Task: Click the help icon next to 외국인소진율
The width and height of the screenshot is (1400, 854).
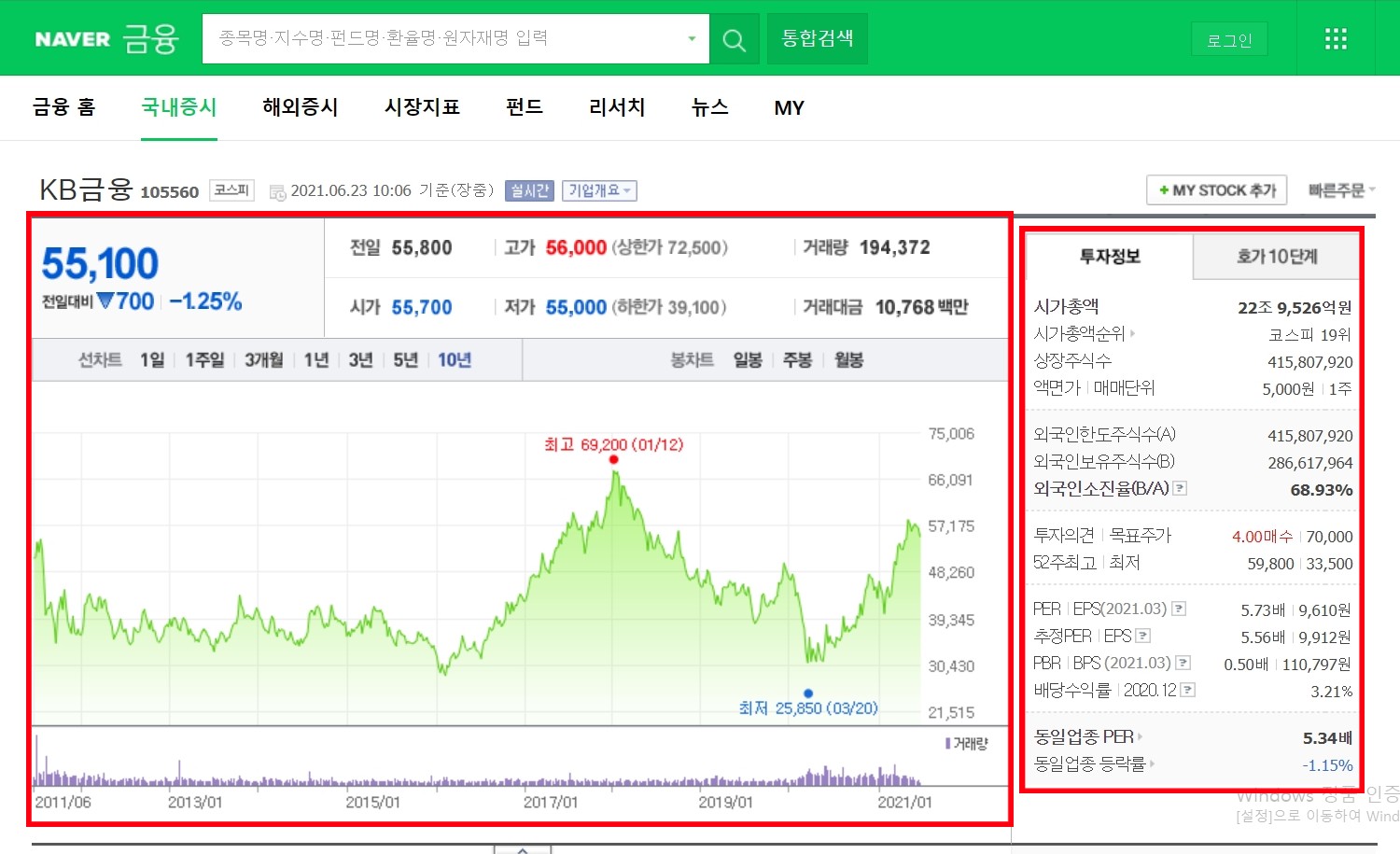Action: (1181, 488)
